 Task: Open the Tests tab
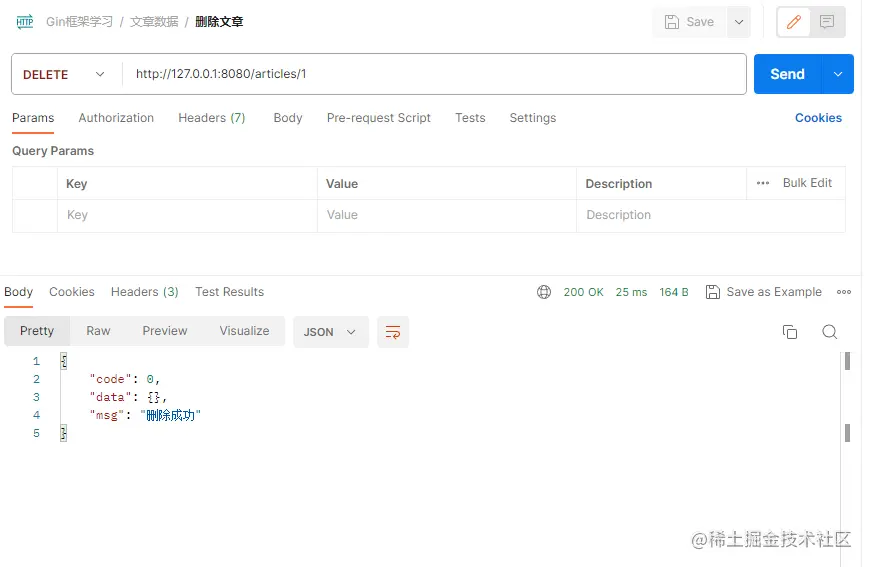coord(470,118)
